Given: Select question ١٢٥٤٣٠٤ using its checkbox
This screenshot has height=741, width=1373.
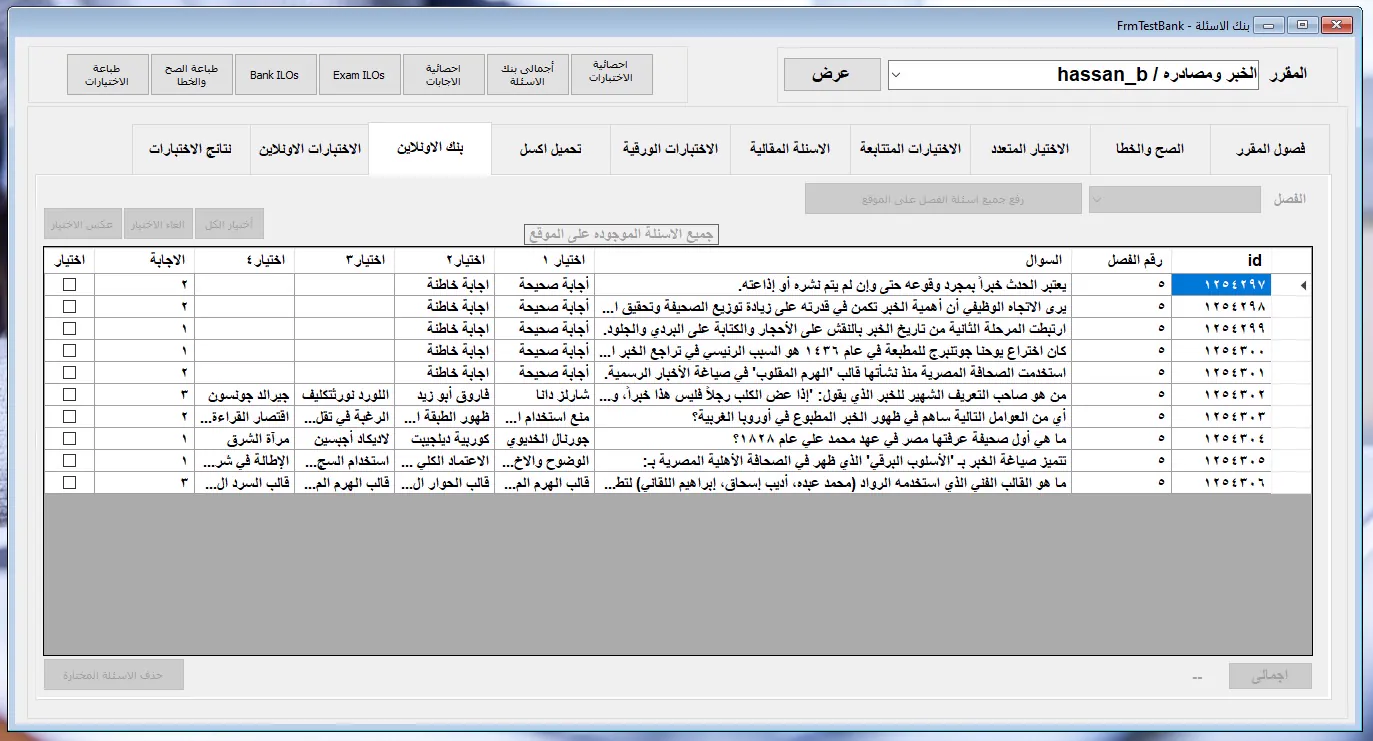Looking at the screenshot, I should click(69, 438).
